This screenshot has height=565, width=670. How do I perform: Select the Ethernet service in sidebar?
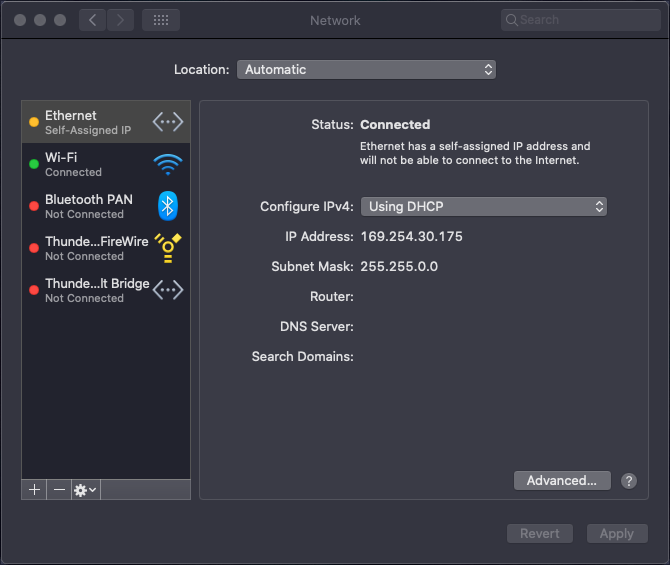click(106, 122)
